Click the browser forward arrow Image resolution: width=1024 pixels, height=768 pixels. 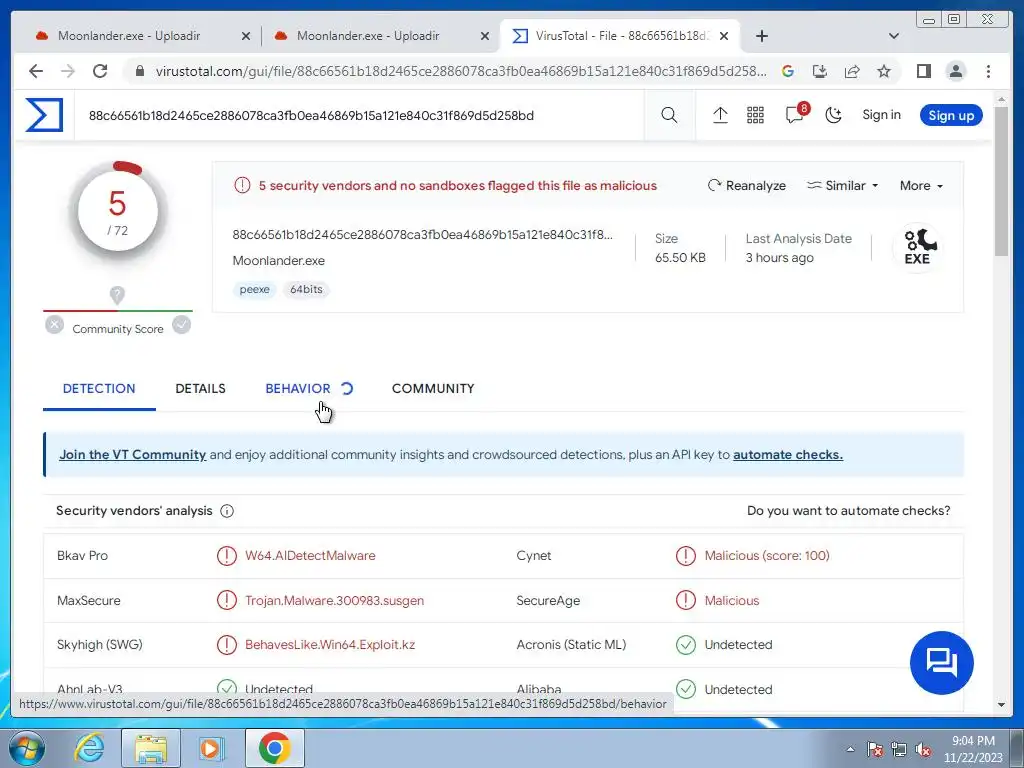(68, 71)
